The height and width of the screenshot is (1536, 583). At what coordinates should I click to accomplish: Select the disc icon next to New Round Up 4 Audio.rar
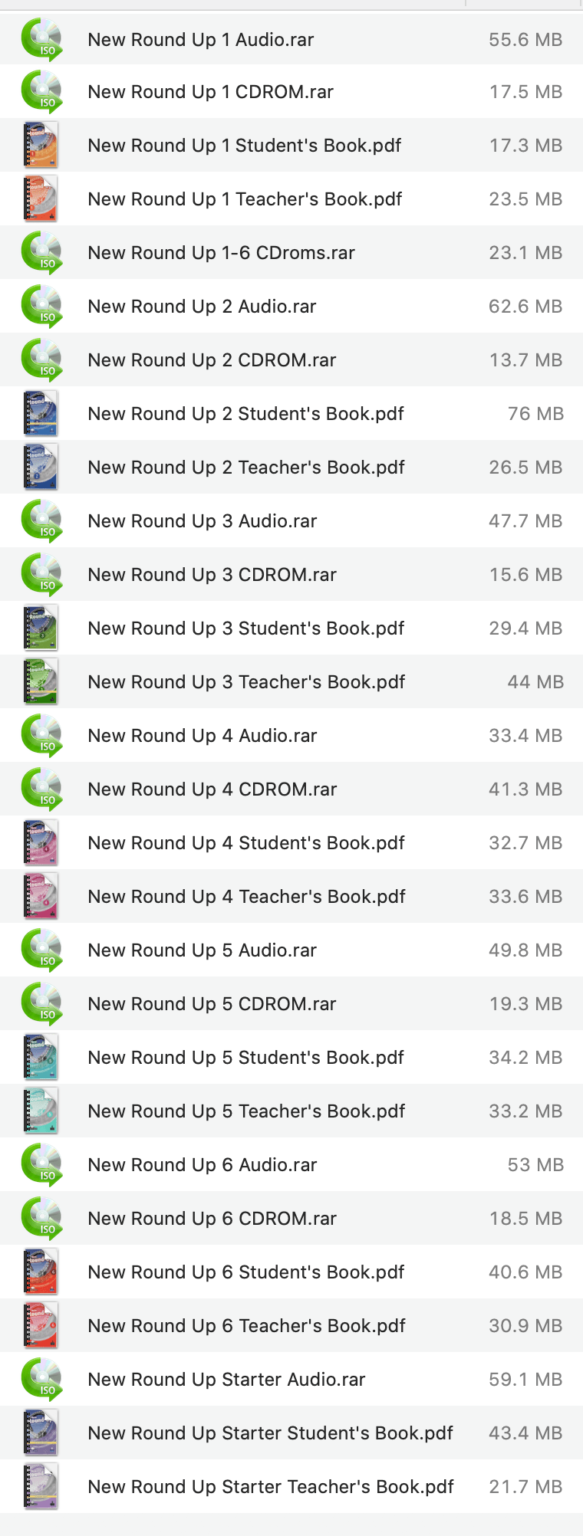click(x=38, y=735)
